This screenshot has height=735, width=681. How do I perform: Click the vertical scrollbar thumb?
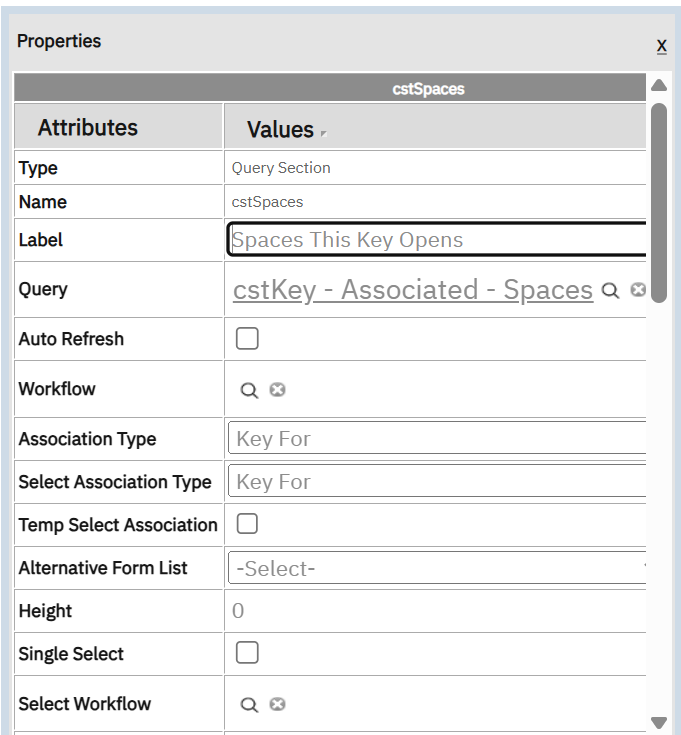click(x=659, y=203)
